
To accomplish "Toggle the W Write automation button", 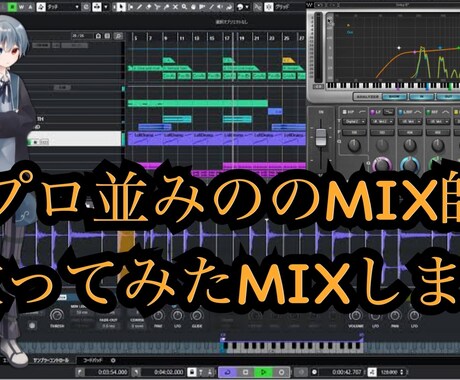I will (x=21, y=7).
